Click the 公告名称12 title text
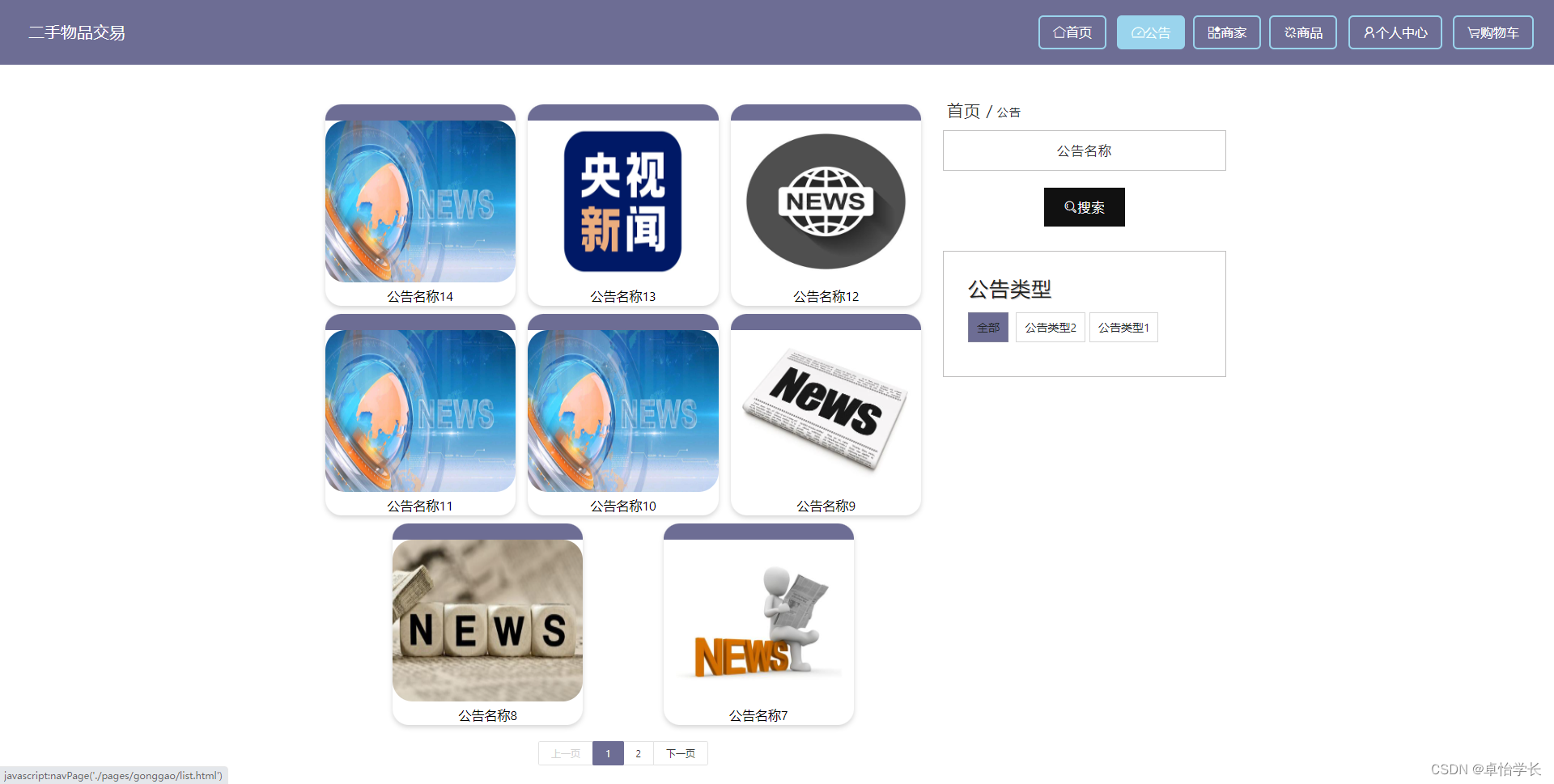 pyautogui.click(x=826, y=296)
